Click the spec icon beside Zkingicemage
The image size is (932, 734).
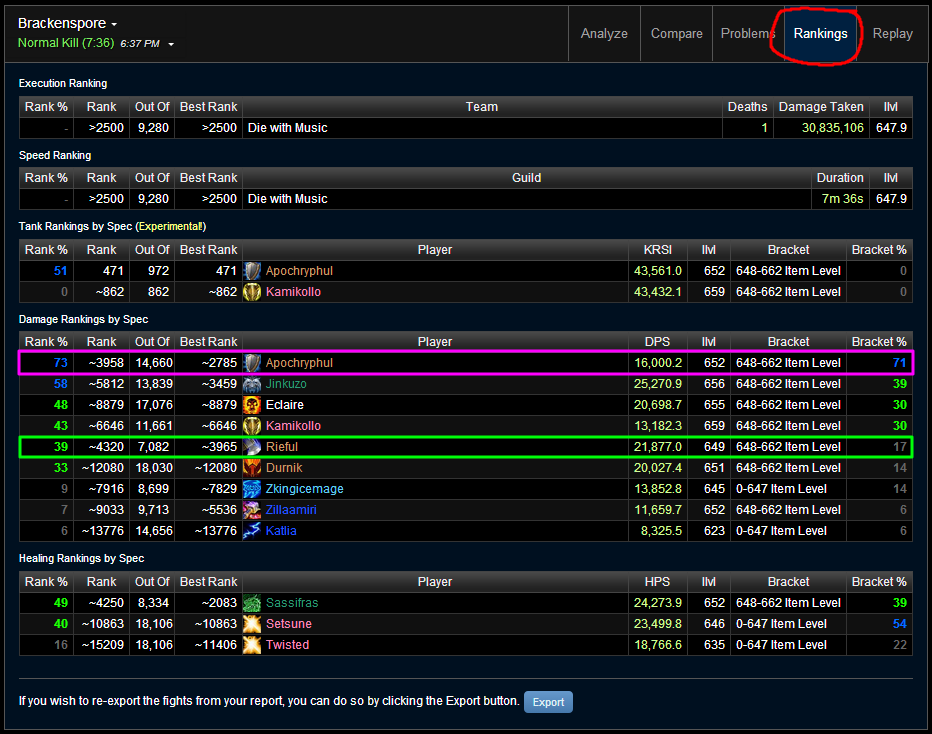pos(252,489)
